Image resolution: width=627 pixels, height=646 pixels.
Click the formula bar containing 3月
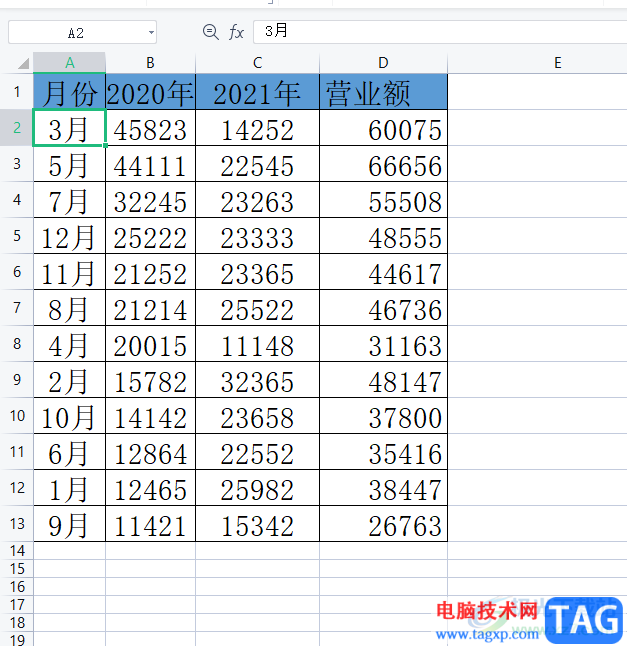pyautogui.click(x=440, y=32)
